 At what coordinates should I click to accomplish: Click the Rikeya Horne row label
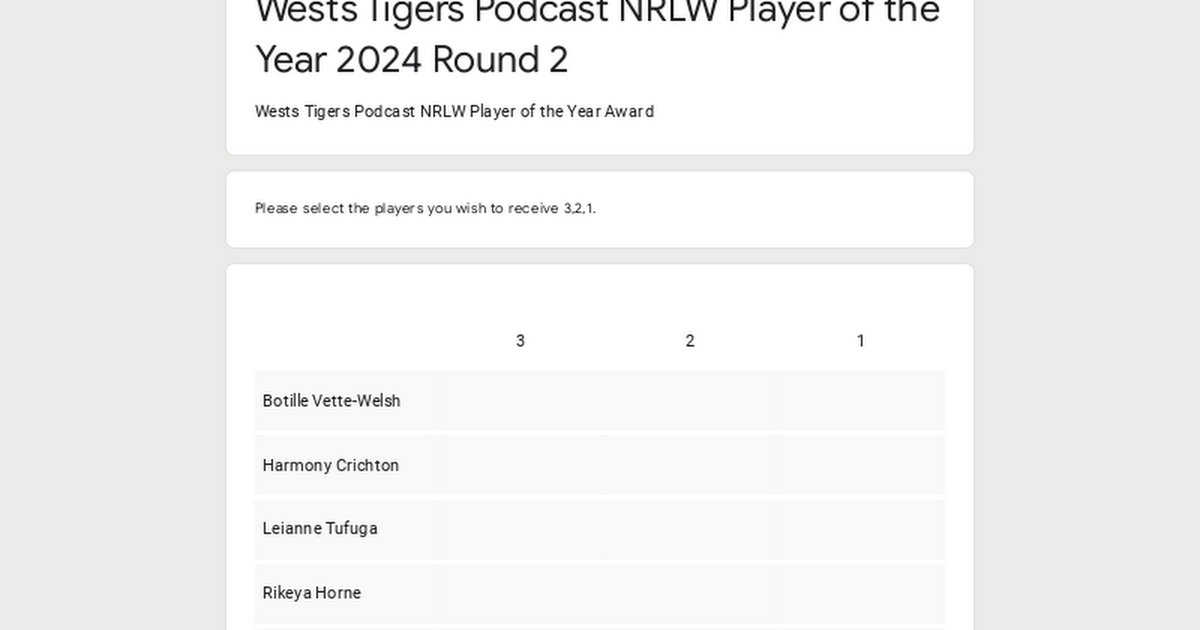point(311,593)
